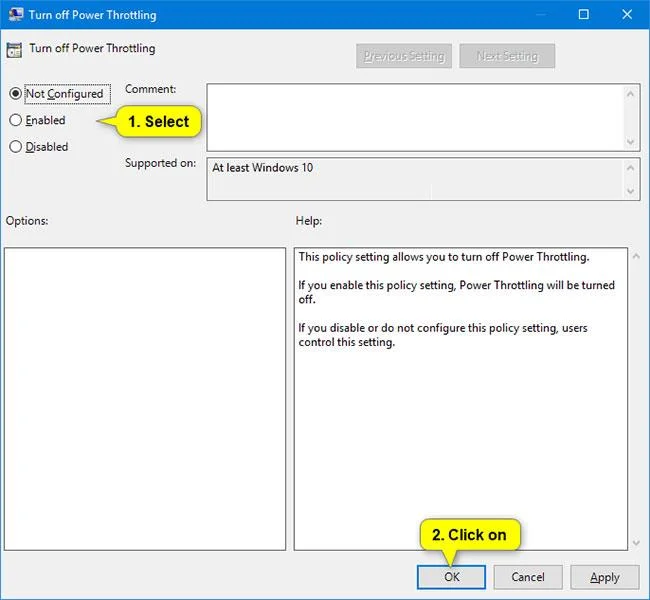Click the 'Help:' label
Image resolution: width=650 pixels, height=600 pixels.
pos(309,221)
